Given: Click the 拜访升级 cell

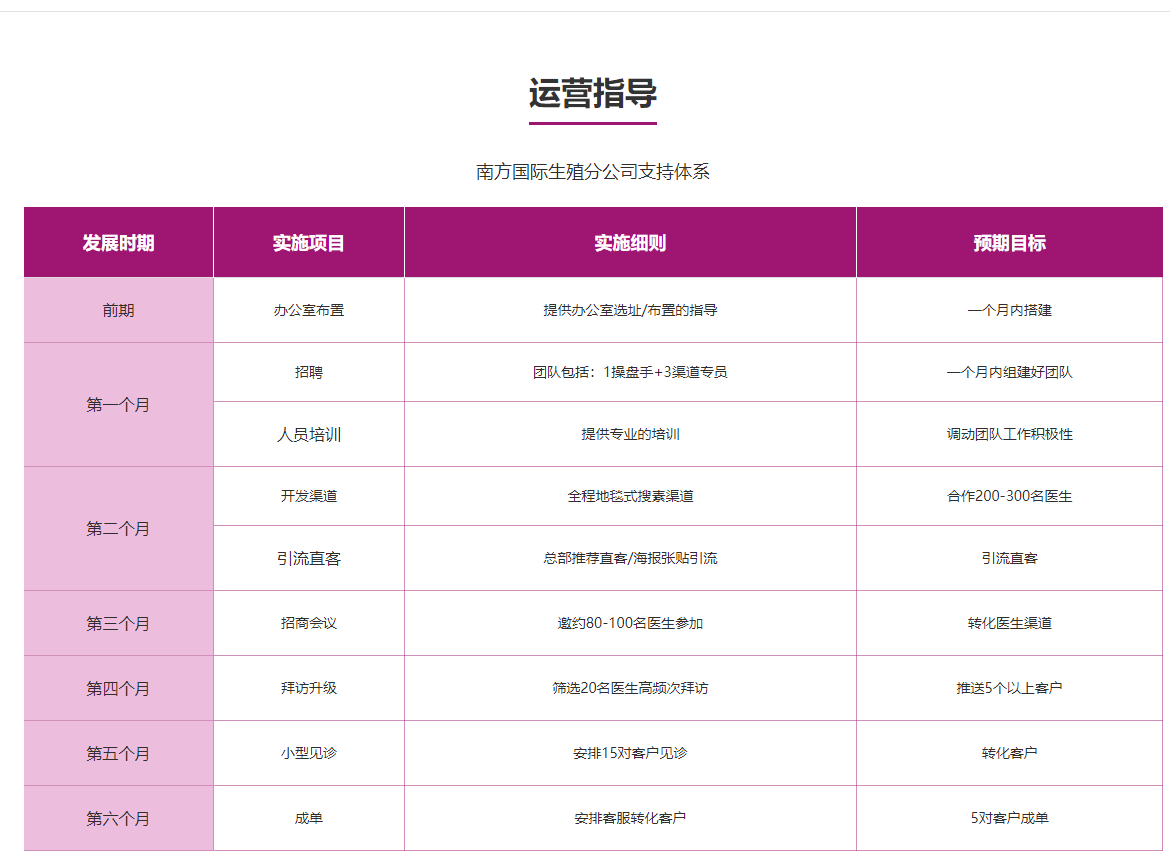Looking at the screenshot, I should pos(307,687).
